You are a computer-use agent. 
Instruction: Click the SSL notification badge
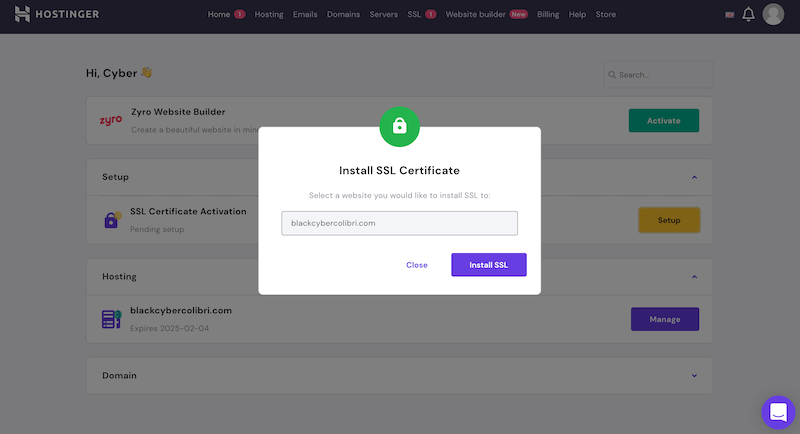(x=431, y=14)
